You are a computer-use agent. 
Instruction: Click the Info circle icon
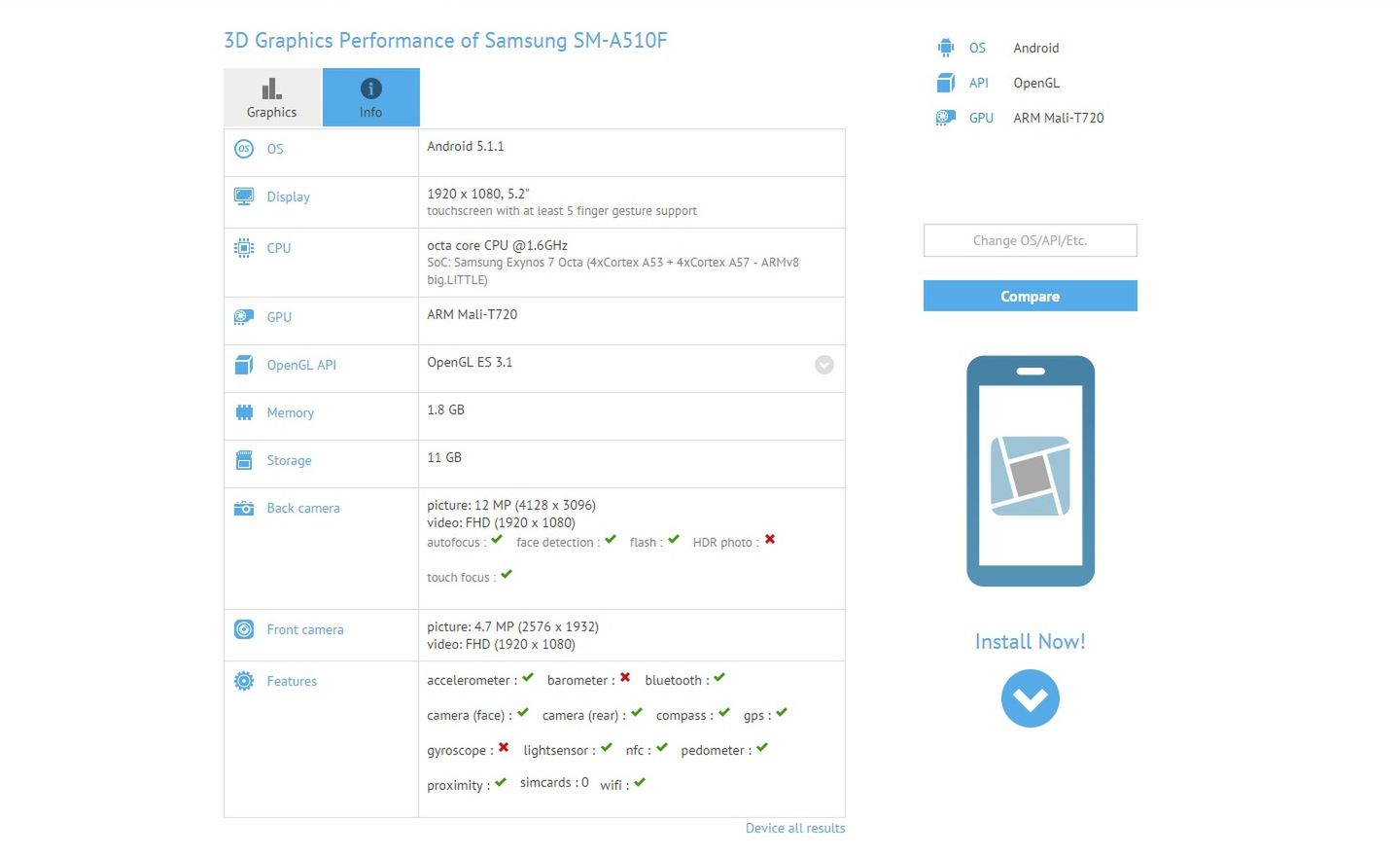(371, 89)
